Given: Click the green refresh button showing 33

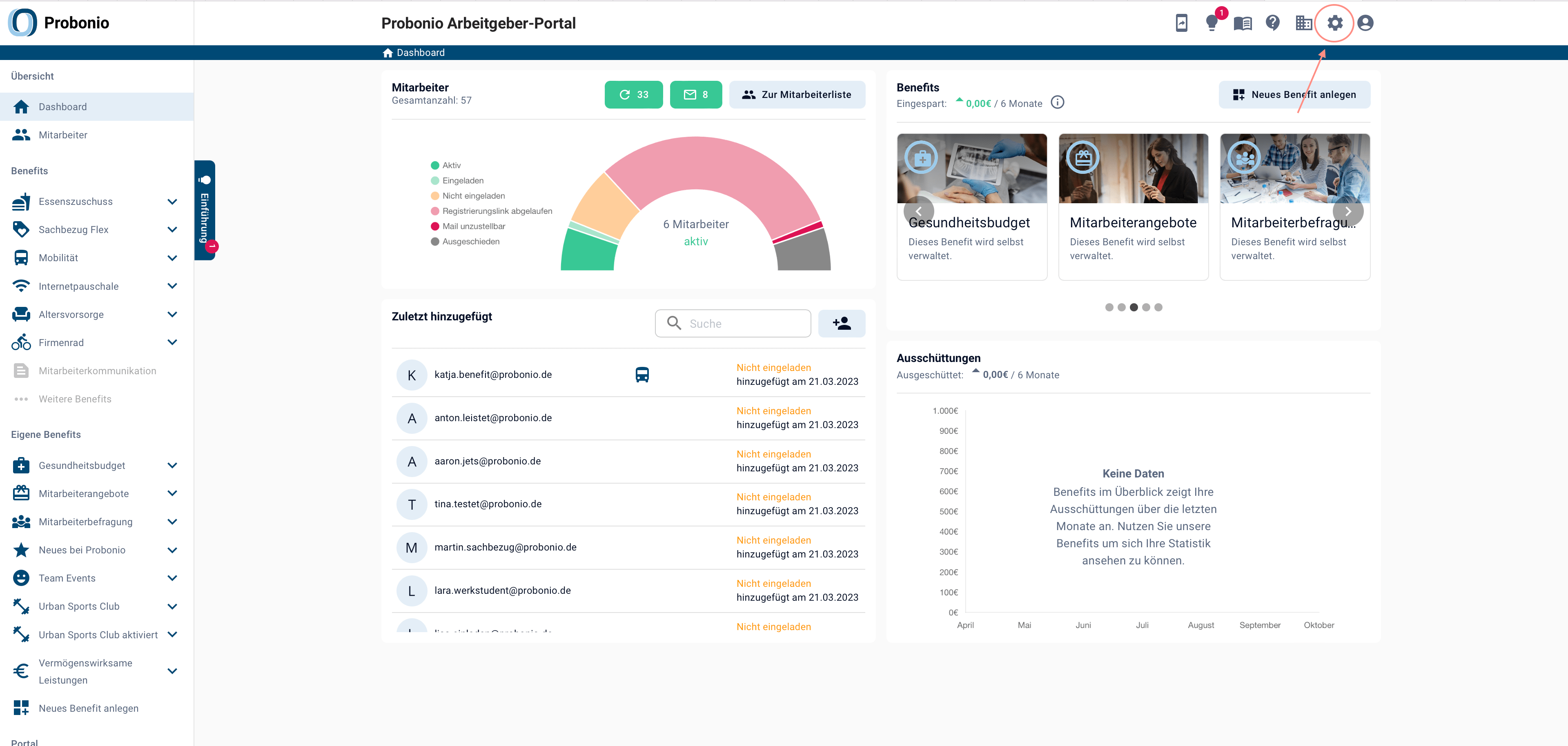Looking at the screenshot, I should (x=634, y=95).
